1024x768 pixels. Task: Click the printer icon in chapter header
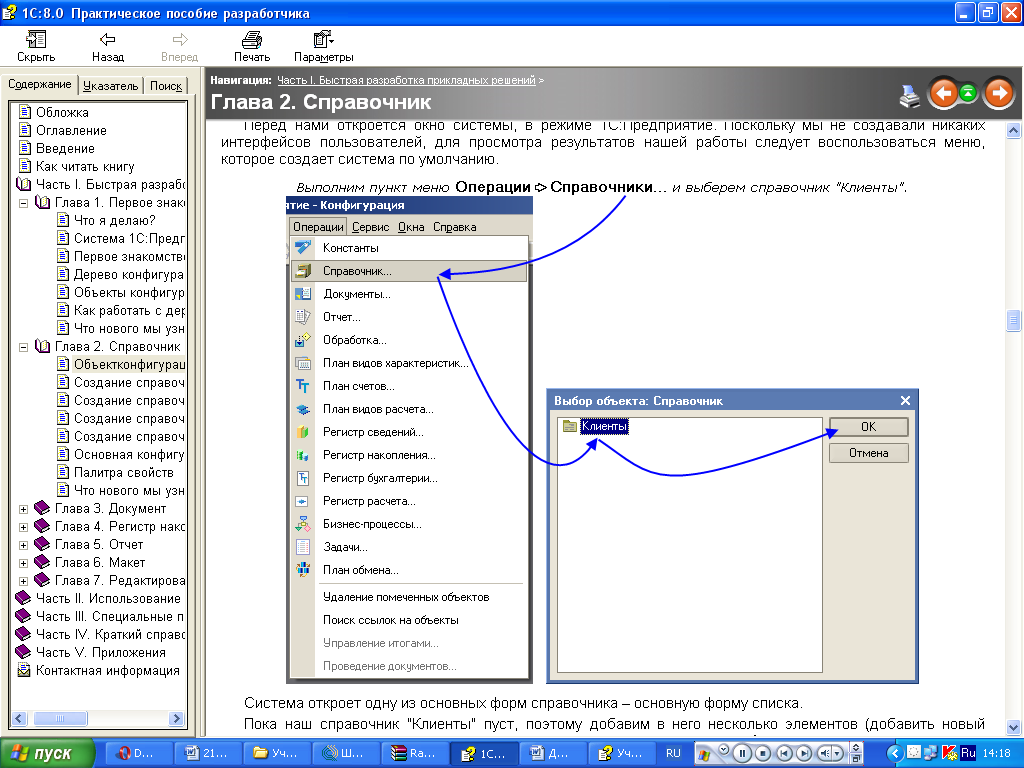[909, 95]
